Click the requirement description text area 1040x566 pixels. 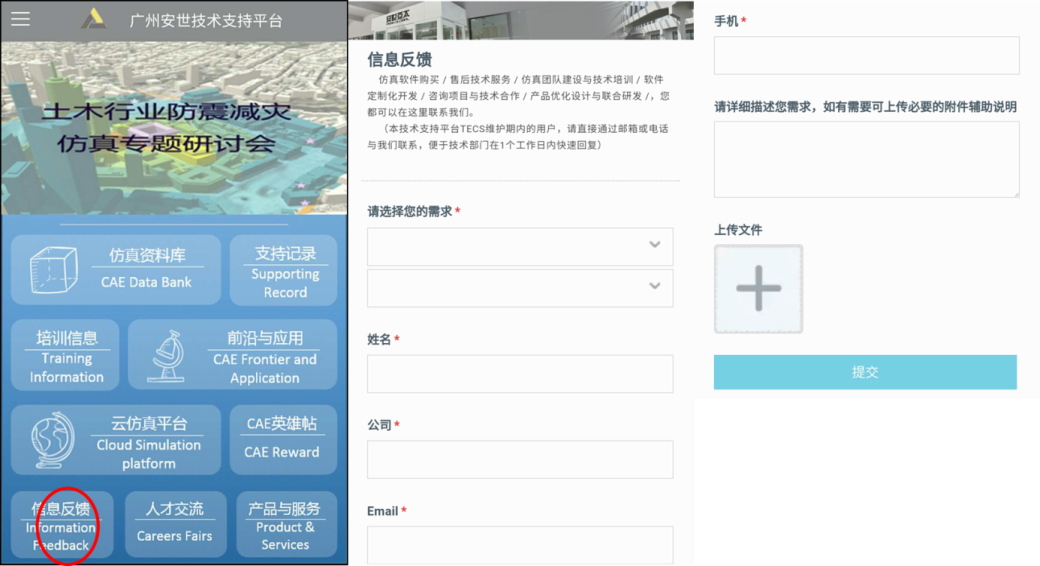[866, 160]
